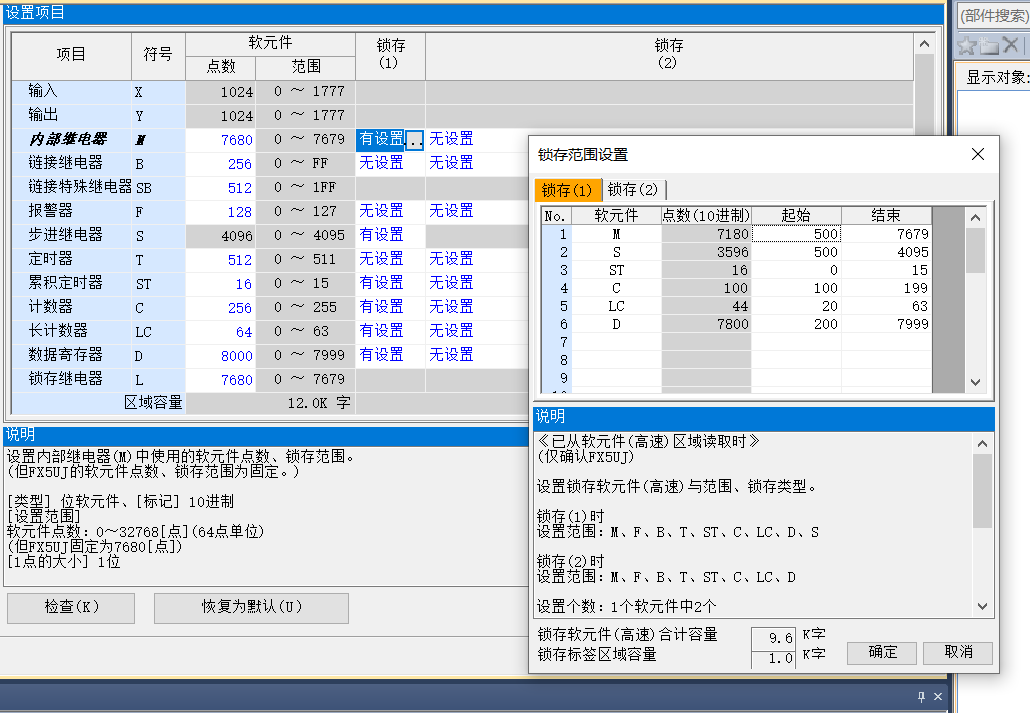Image resolution: width=1030 pixels, height=713 pixels.
Task: Click the new folder icon in parts toolbar
Action: pyautogui.click(x=989, y=46)
